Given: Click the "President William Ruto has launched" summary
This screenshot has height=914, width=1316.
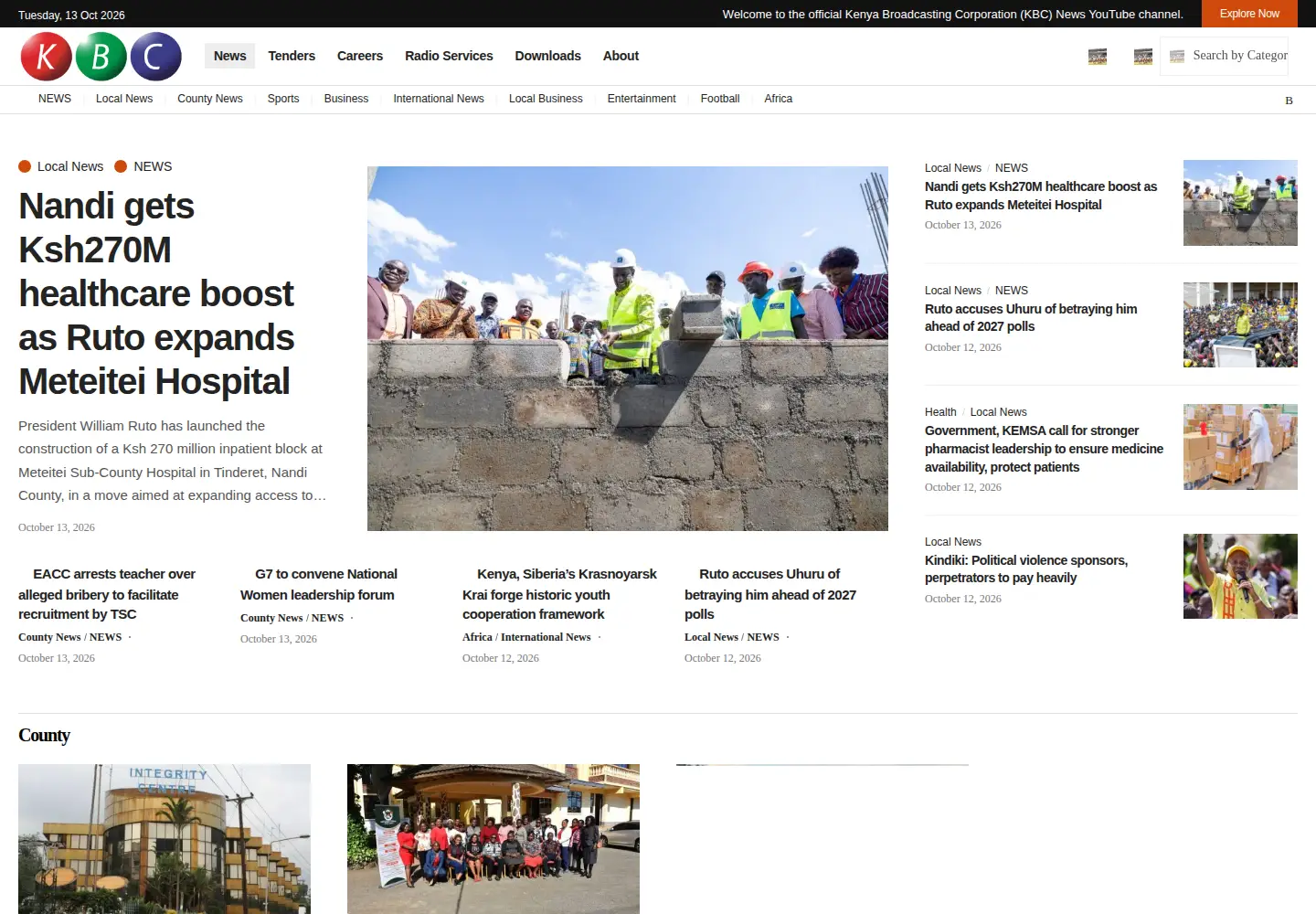Looking at the screenshot, I should click(x=172, y=461).
